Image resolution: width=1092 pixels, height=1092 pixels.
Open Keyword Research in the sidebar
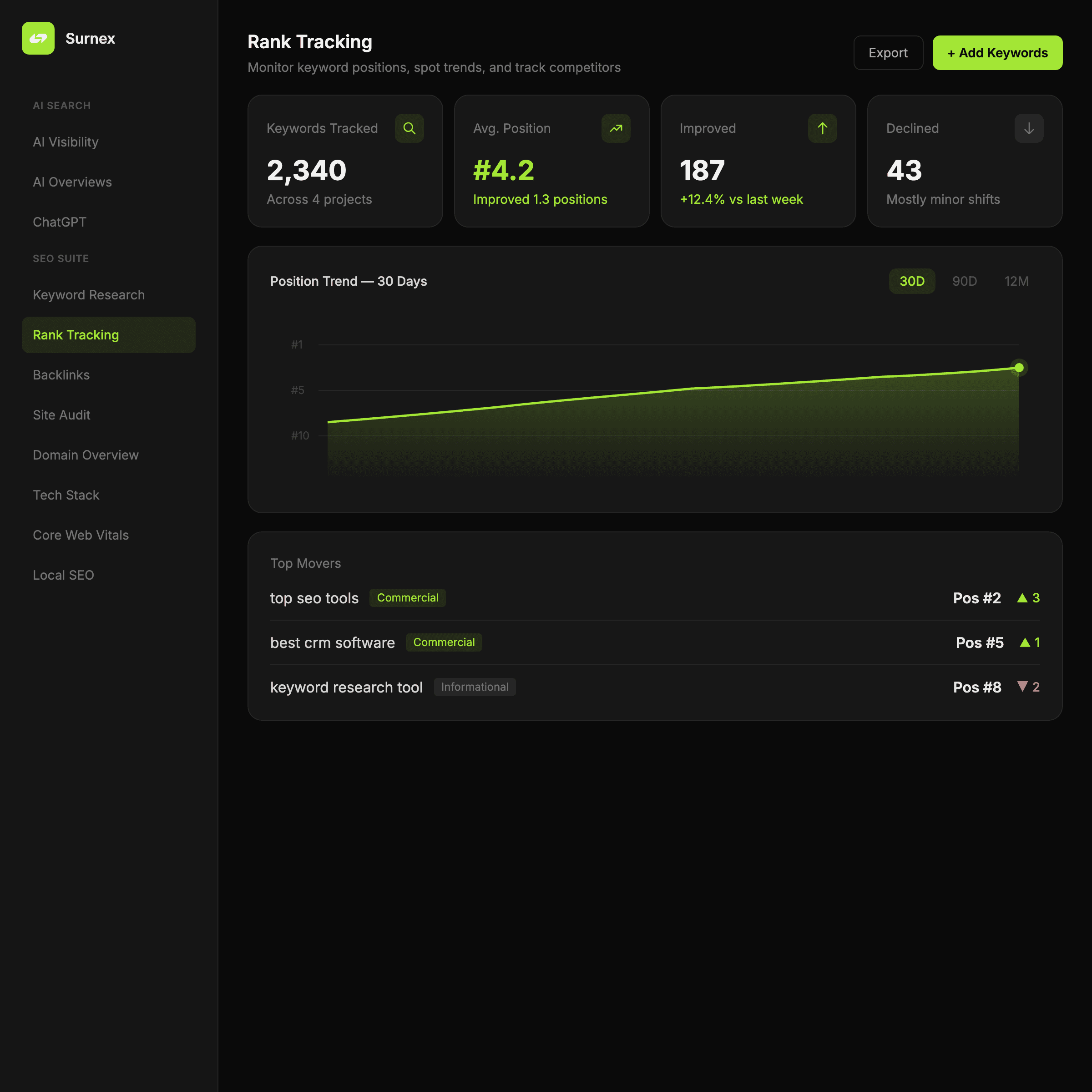[x=89, y=294]
